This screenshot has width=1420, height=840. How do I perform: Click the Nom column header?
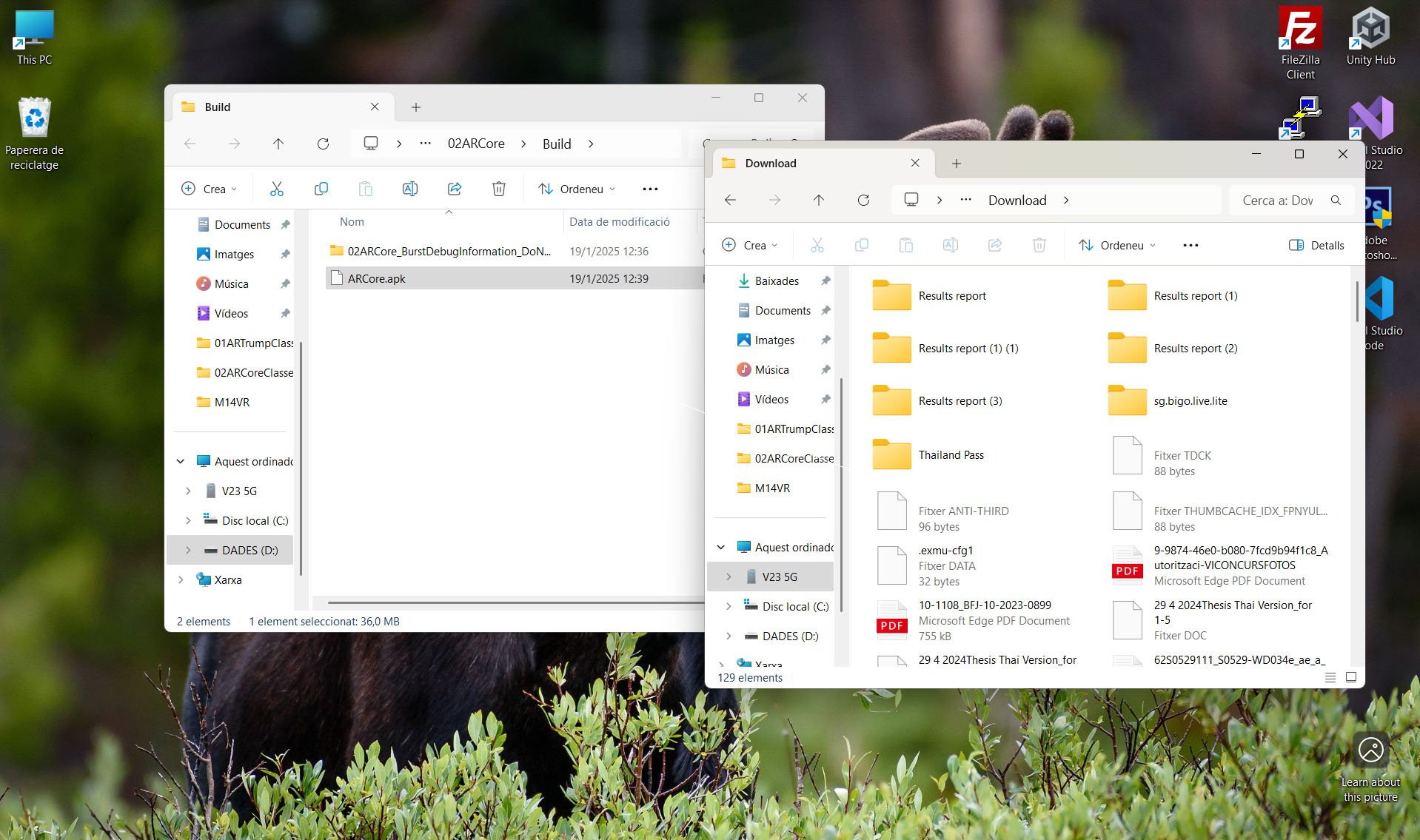[x=352, y=221]
